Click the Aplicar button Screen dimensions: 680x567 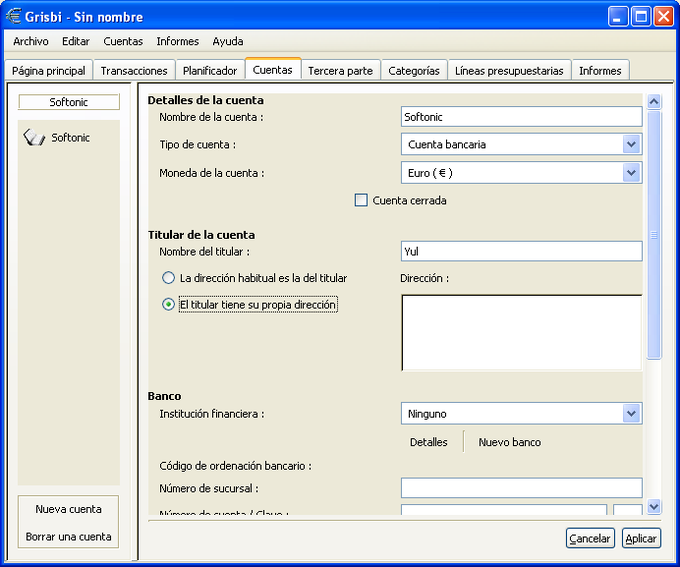641,538
